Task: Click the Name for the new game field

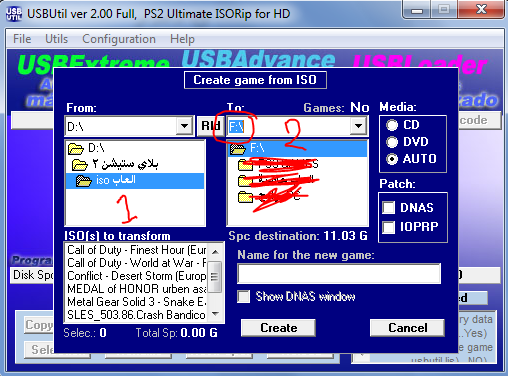Action: tap(339, 274)
